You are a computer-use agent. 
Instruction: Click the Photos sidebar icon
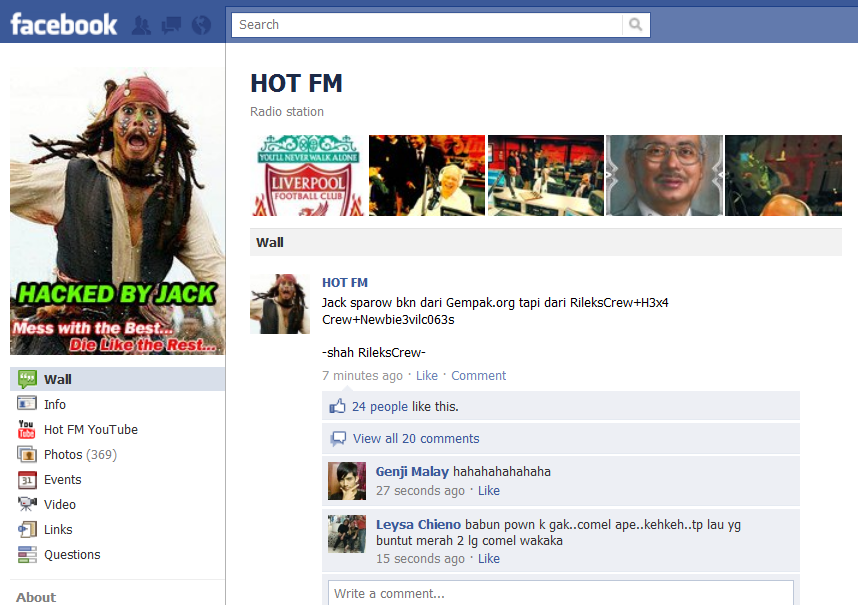27,454
